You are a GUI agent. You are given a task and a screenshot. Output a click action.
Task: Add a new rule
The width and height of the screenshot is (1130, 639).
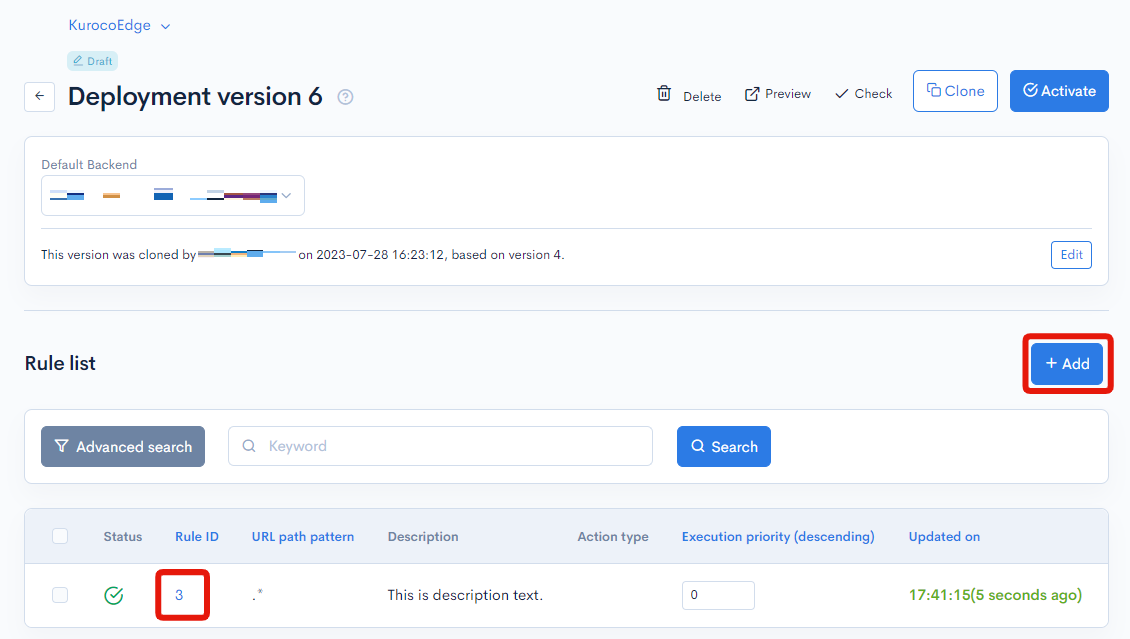[1067, 364]
